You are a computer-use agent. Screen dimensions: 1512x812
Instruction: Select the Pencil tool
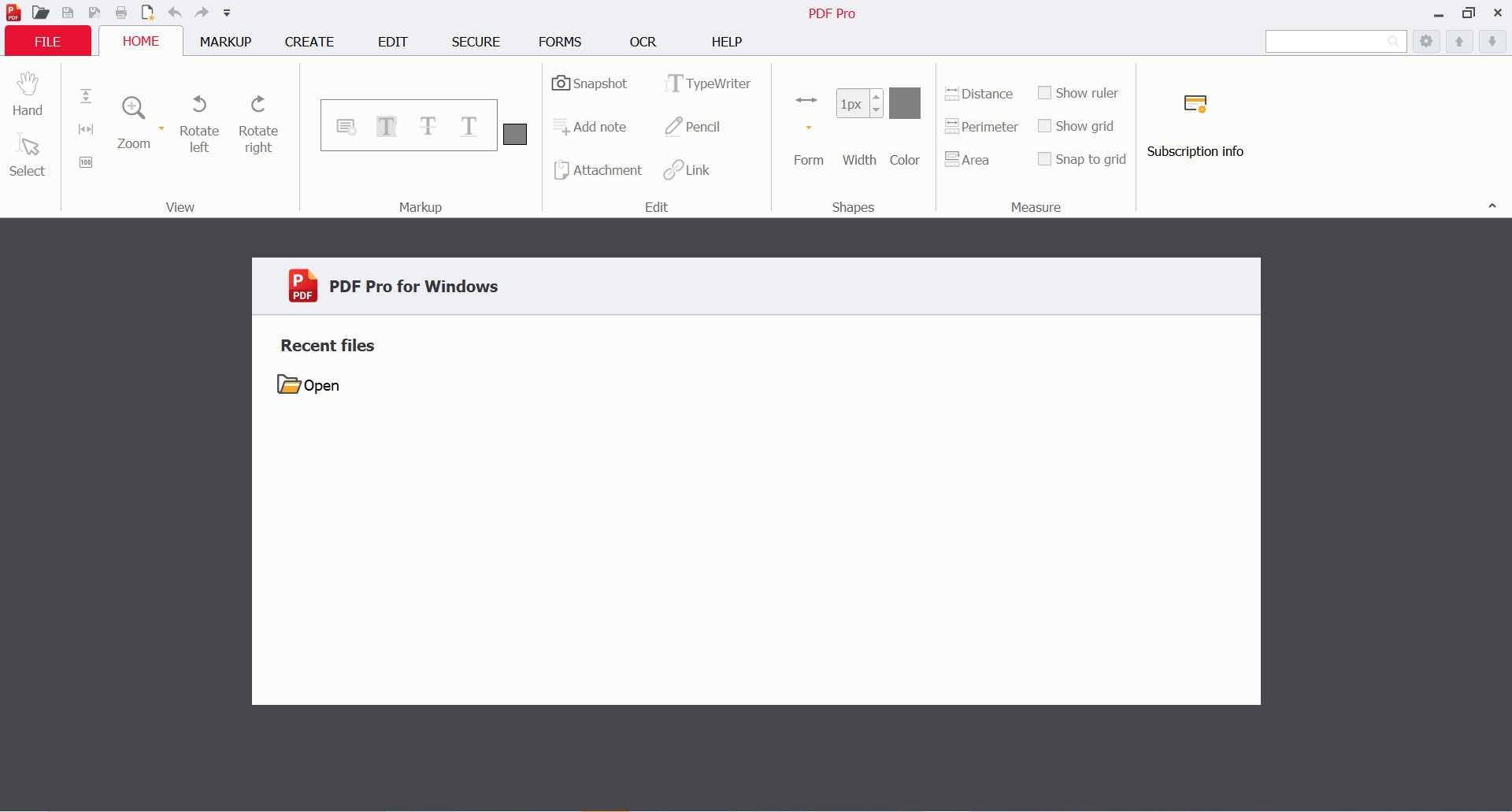click(x=692, y=127)
